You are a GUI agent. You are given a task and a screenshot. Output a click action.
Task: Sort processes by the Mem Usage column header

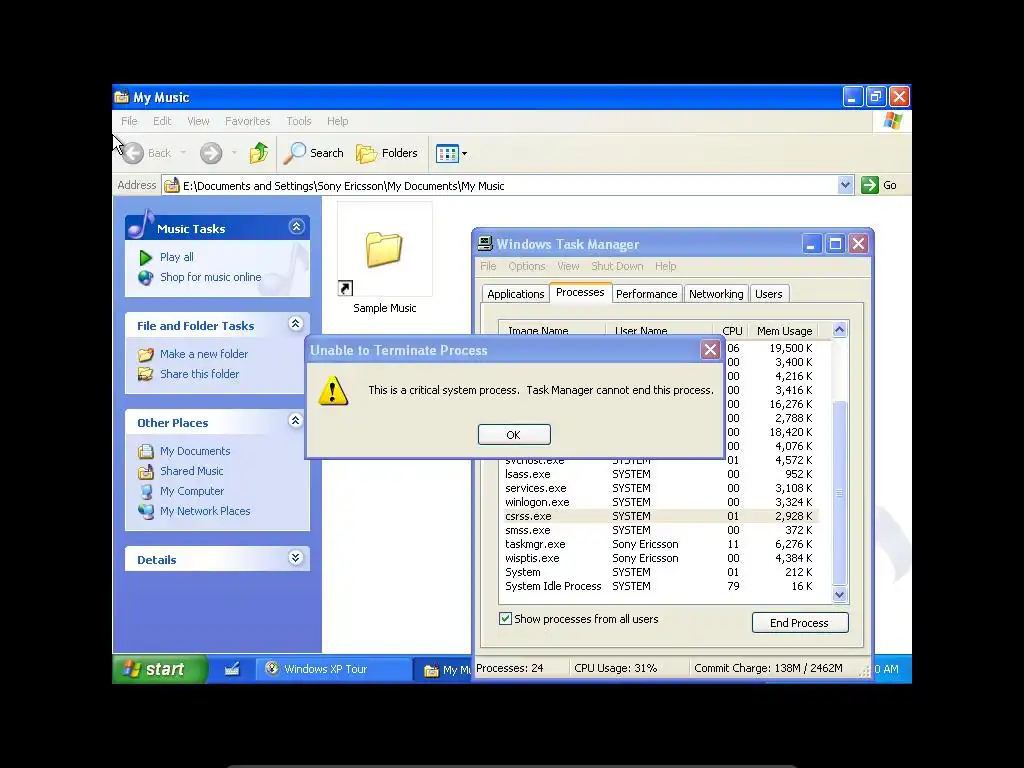(784, 330)
